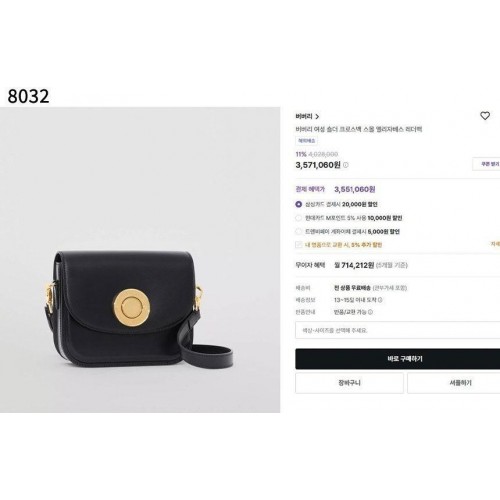Click the 버버리 brand name link

(304, 116)
